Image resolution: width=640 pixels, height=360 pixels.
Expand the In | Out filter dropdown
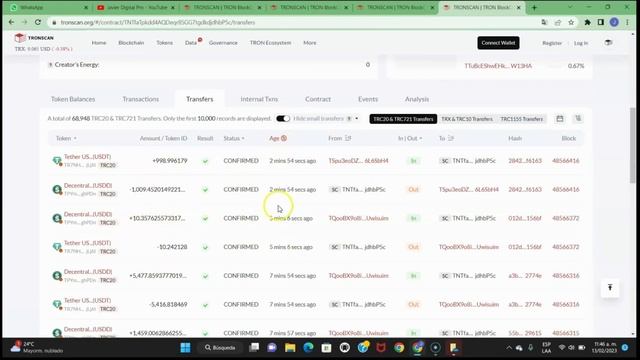pyautogui.click(x=420, y=138)
